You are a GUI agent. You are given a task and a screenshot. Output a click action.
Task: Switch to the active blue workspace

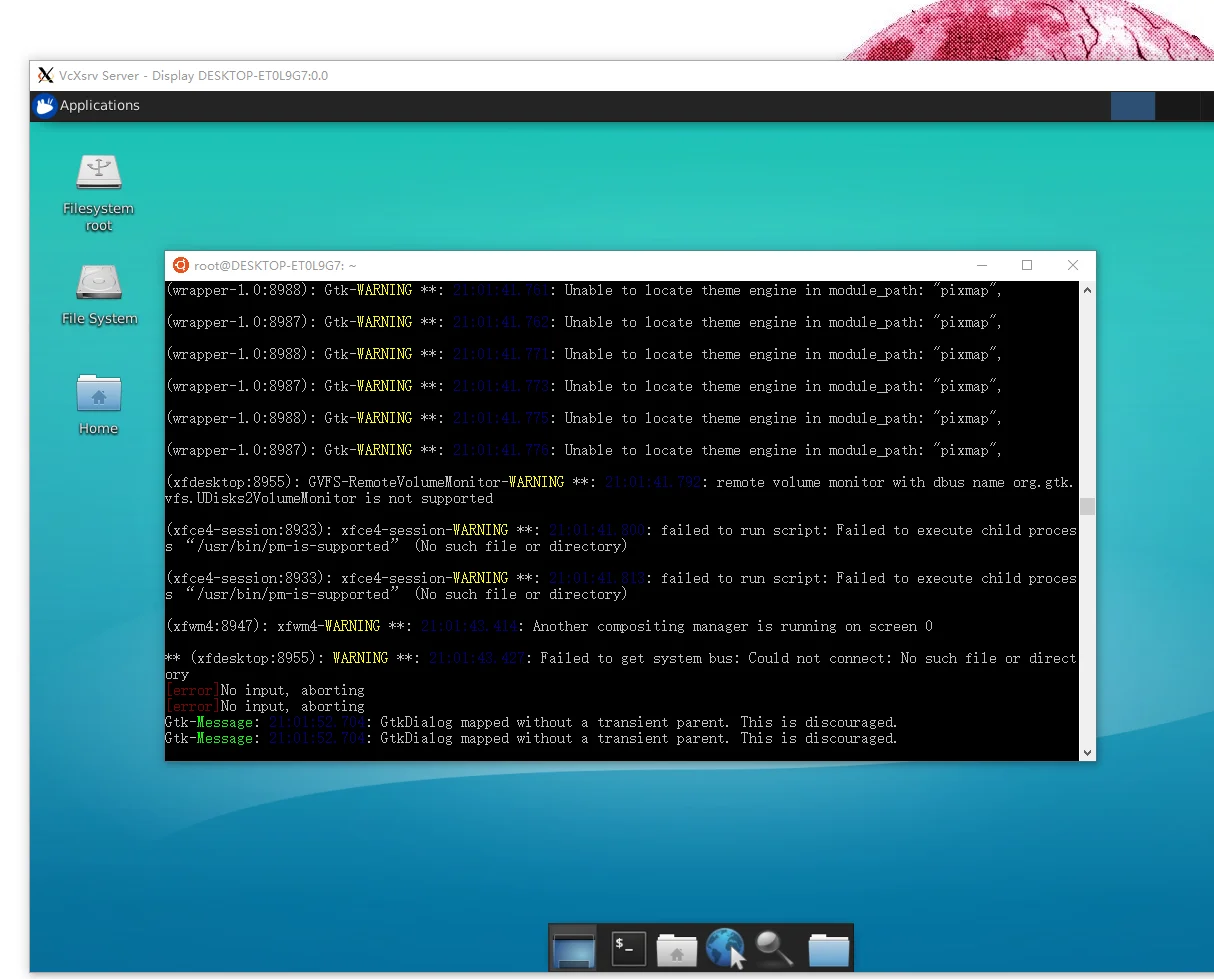point(1132,106)
